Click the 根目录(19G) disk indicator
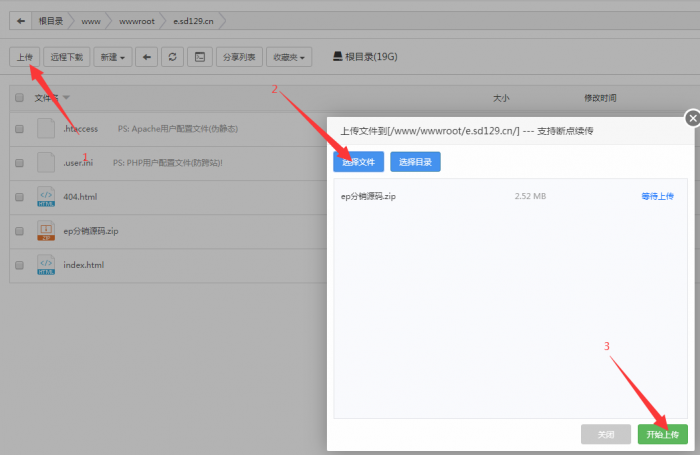 coord(365,57)
